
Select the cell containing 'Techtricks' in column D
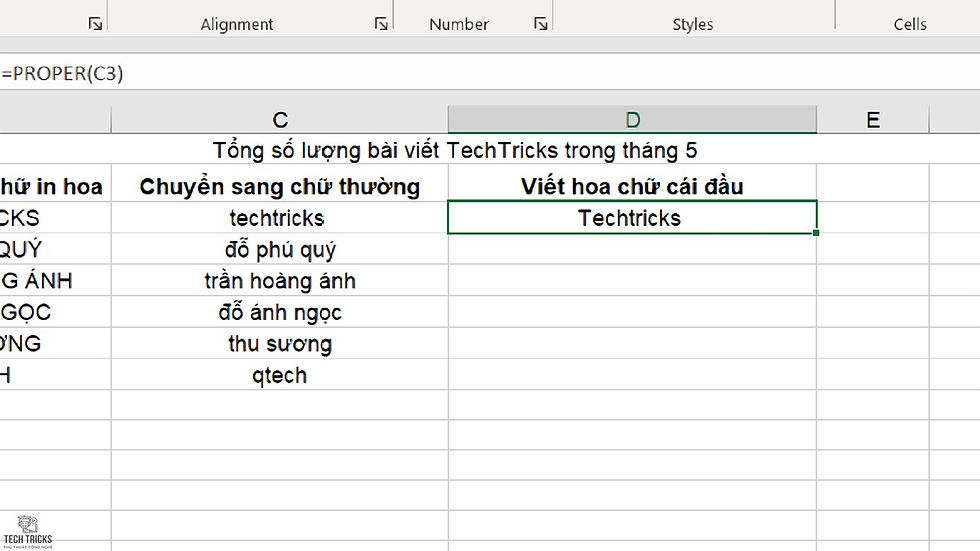[x=632, y=217]
